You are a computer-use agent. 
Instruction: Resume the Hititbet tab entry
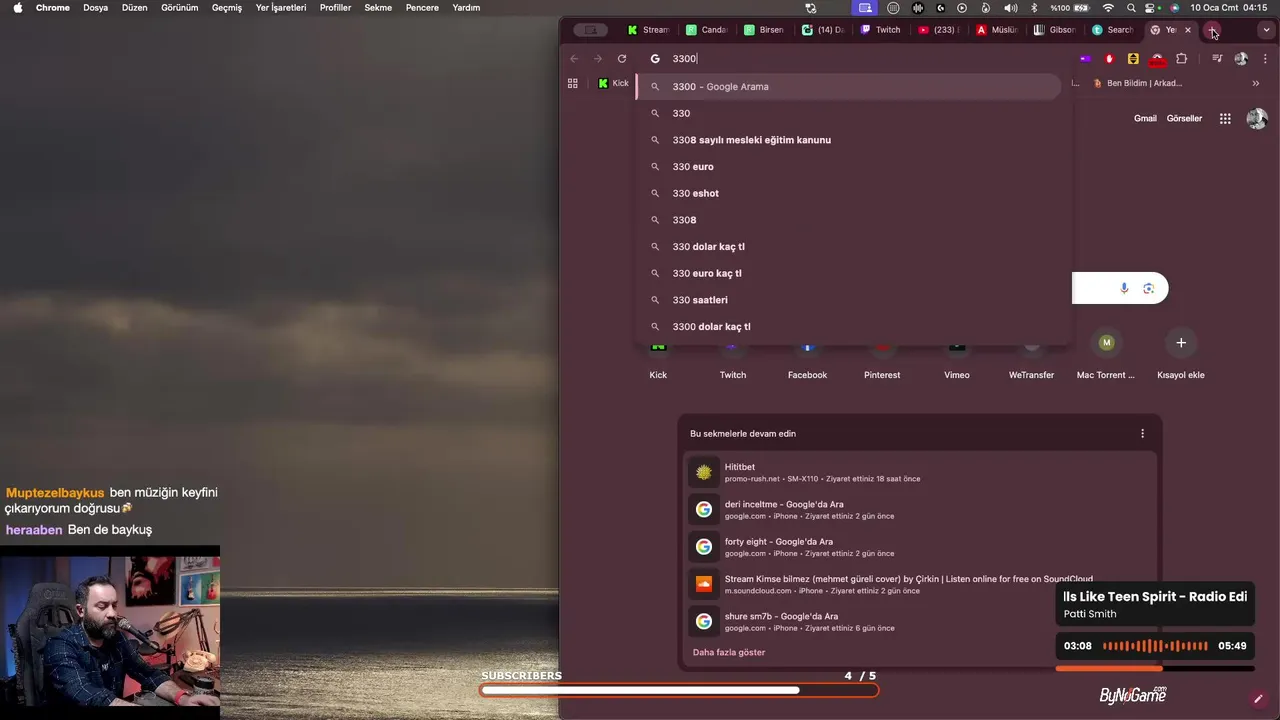920,472
